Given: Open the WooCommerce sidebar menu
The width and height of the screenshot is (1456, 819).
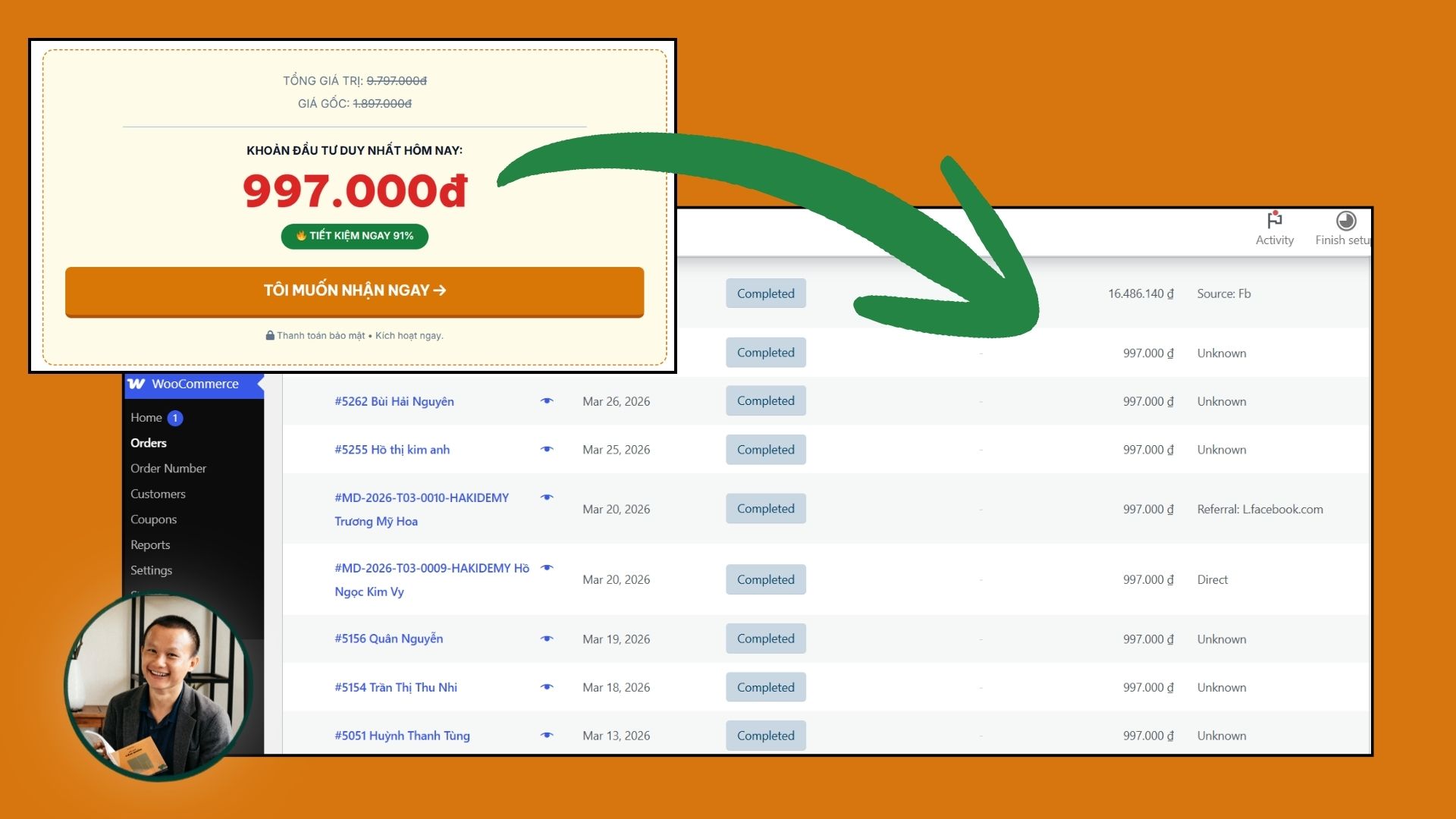Looking at the screenshot, I should pyautogui.click(x=194, y=384).
